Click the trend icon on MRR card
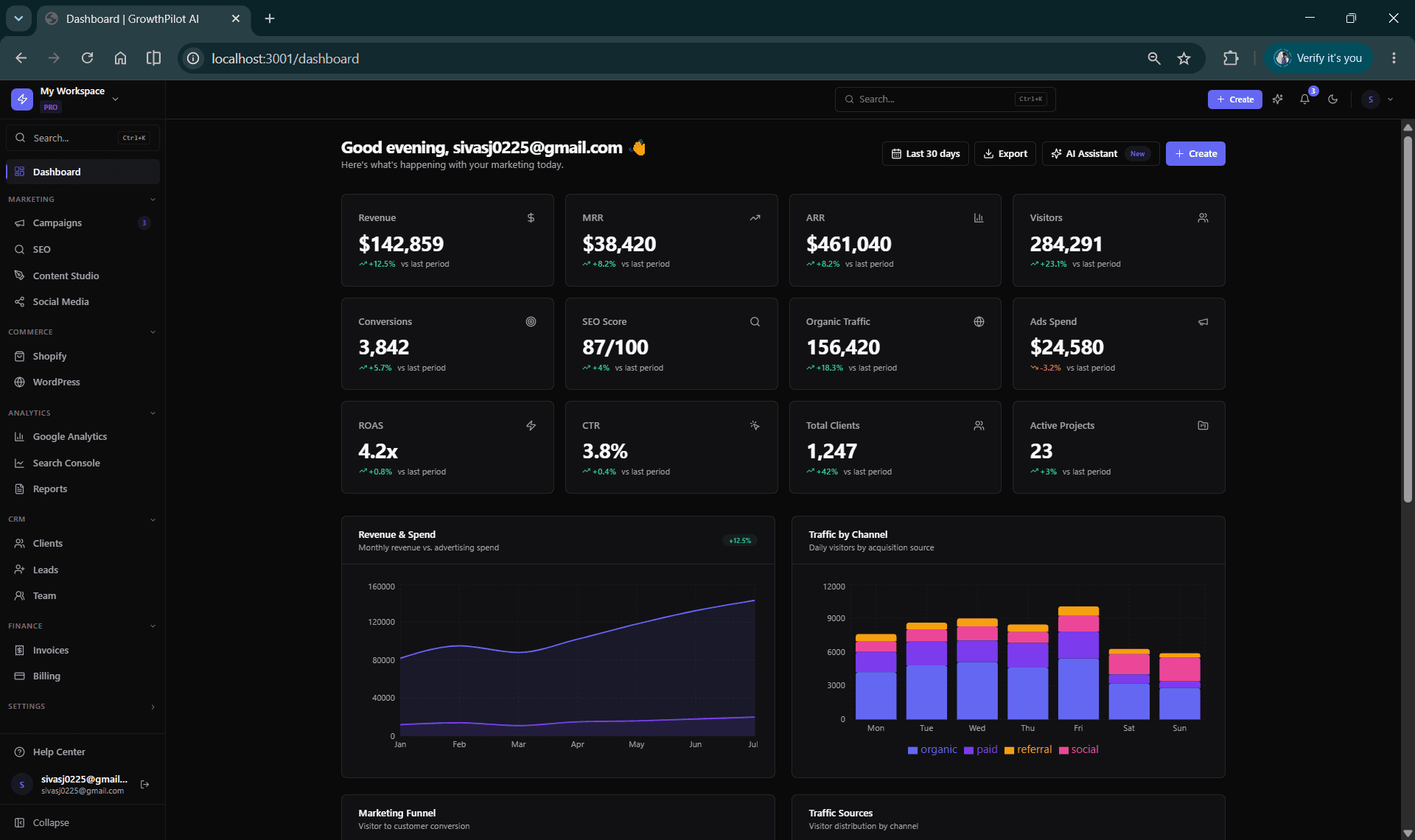Image resolution: width=1415 pixels, height=840 pixels. (755, 218)
